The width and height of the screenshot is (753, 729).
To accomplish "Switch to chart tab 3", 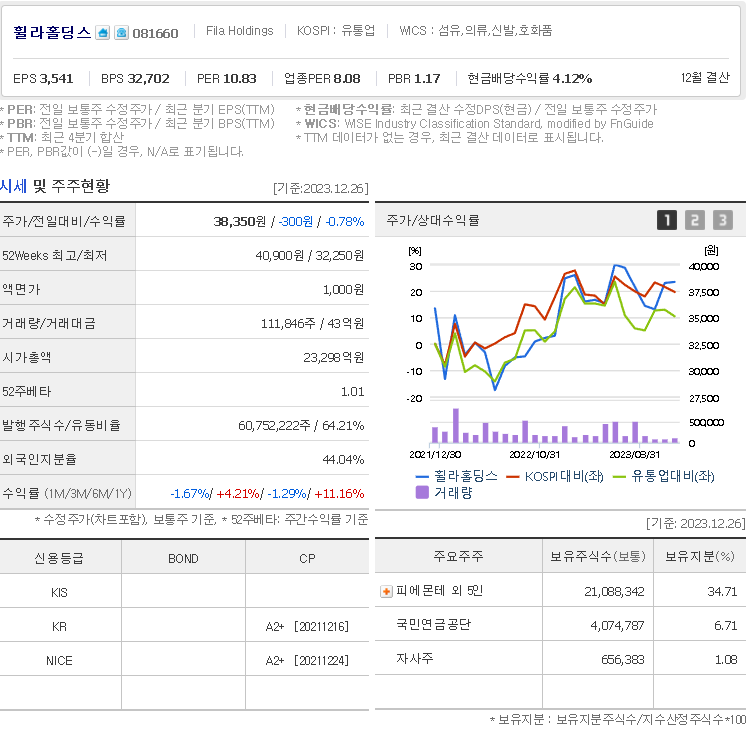I will [x=723, y=220].
